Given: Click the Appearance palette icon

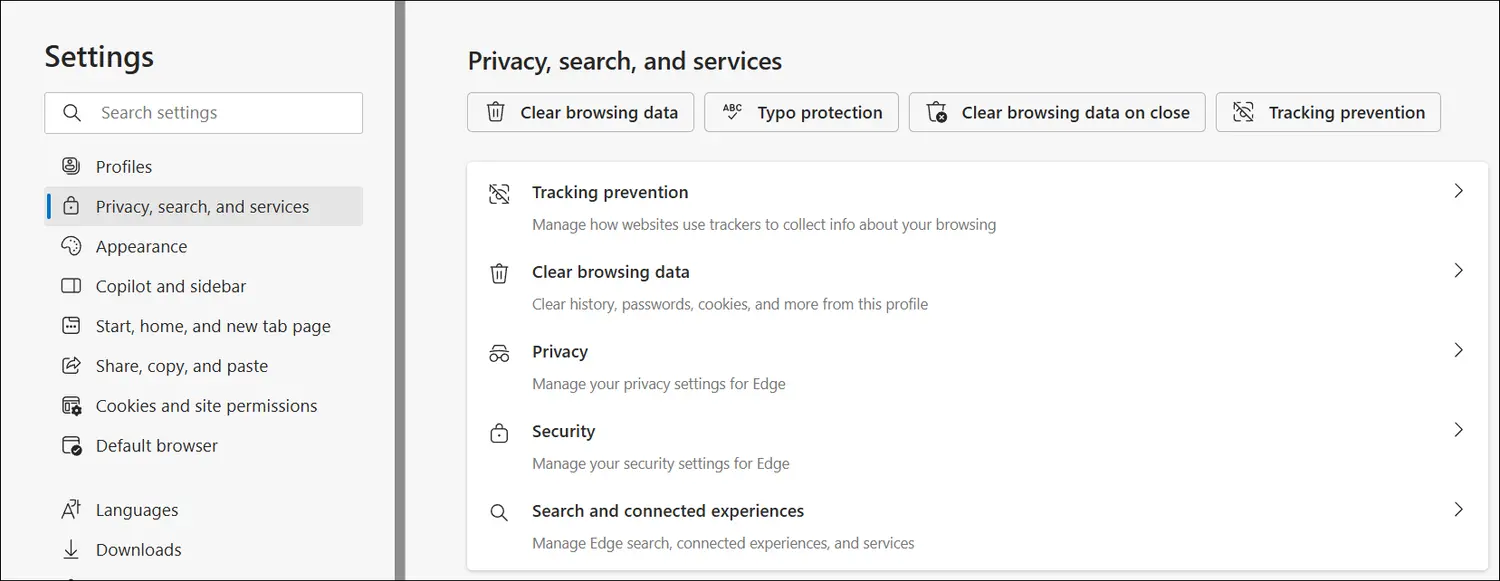Looking at the screenshot, I should (71, 246).
